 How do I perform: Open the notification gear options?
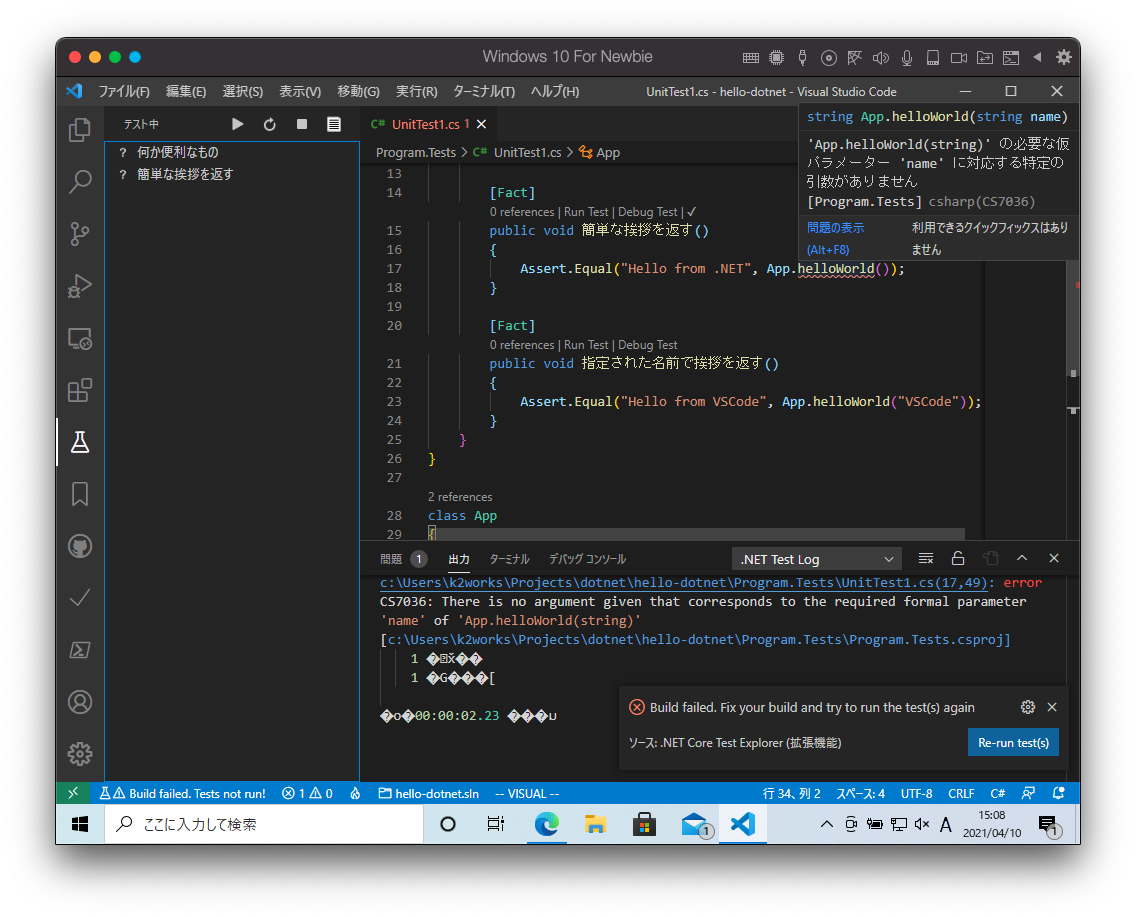[x=1027, y=707]
